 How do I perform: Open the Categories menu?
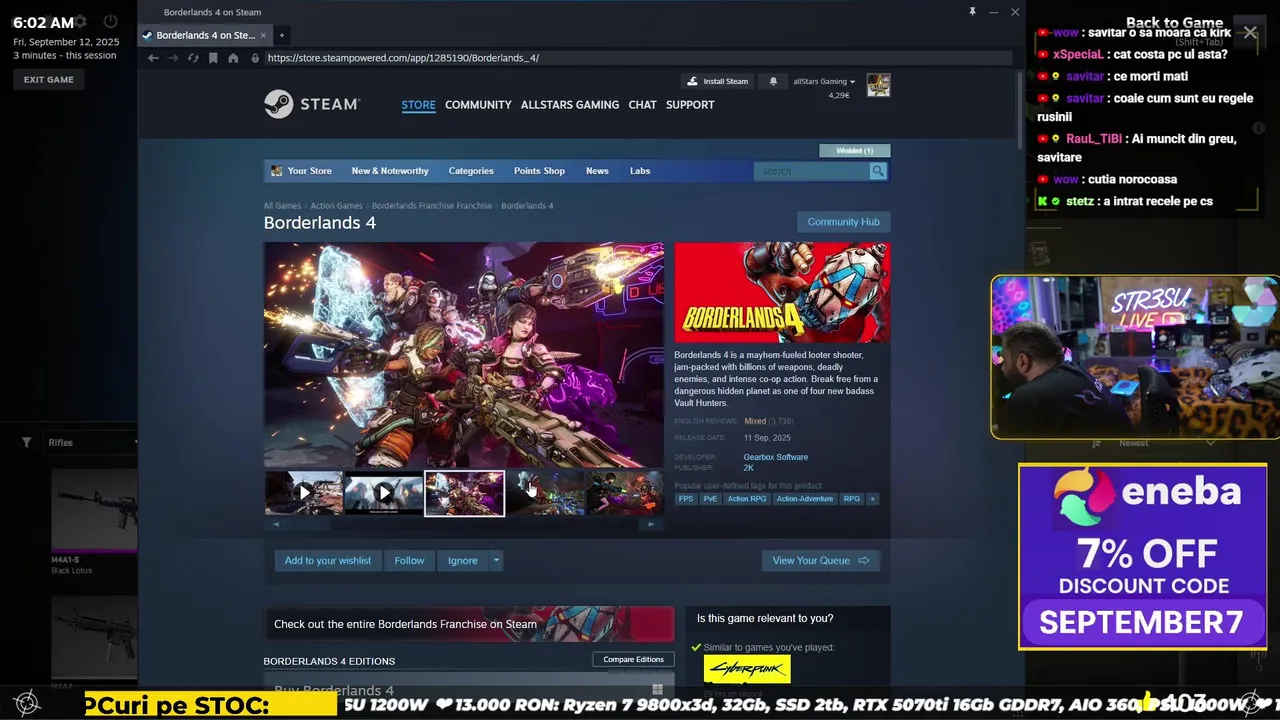(x=471, y=171)
